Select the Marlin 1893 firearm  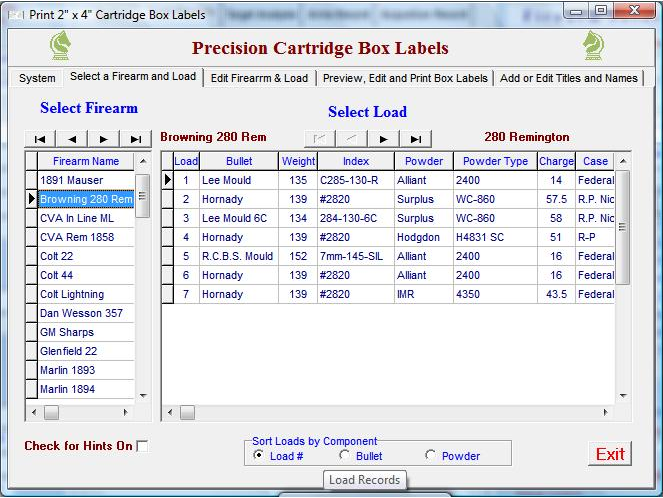pos(86,370)
